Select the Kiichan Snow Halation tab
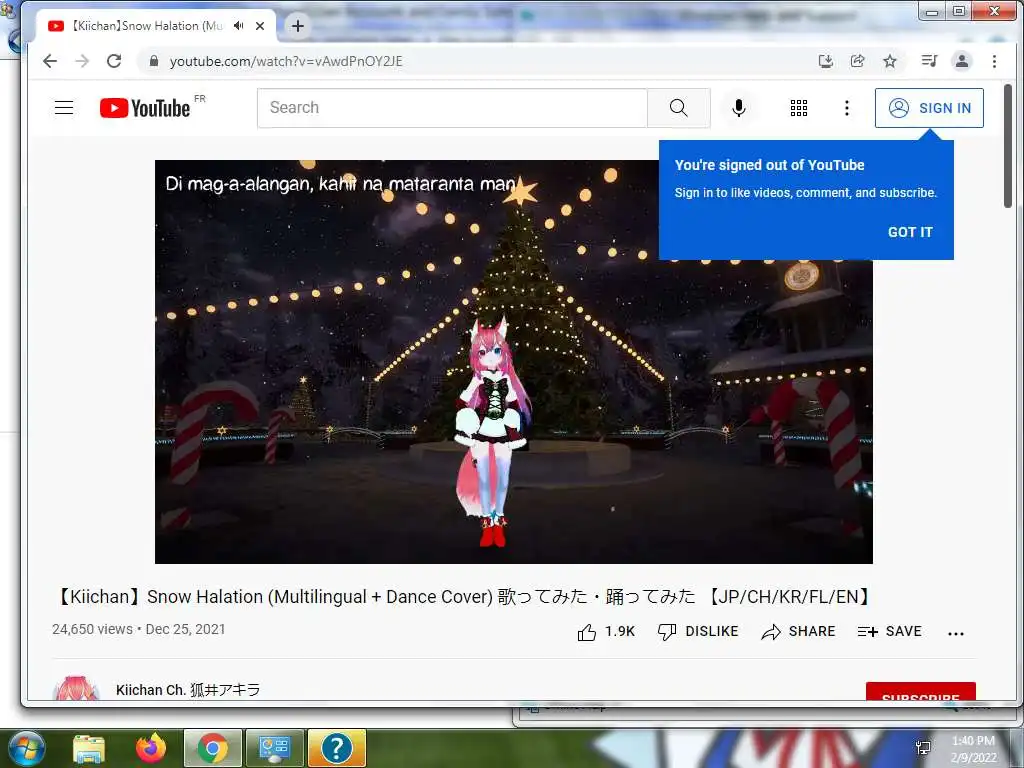 click(148, 26)
